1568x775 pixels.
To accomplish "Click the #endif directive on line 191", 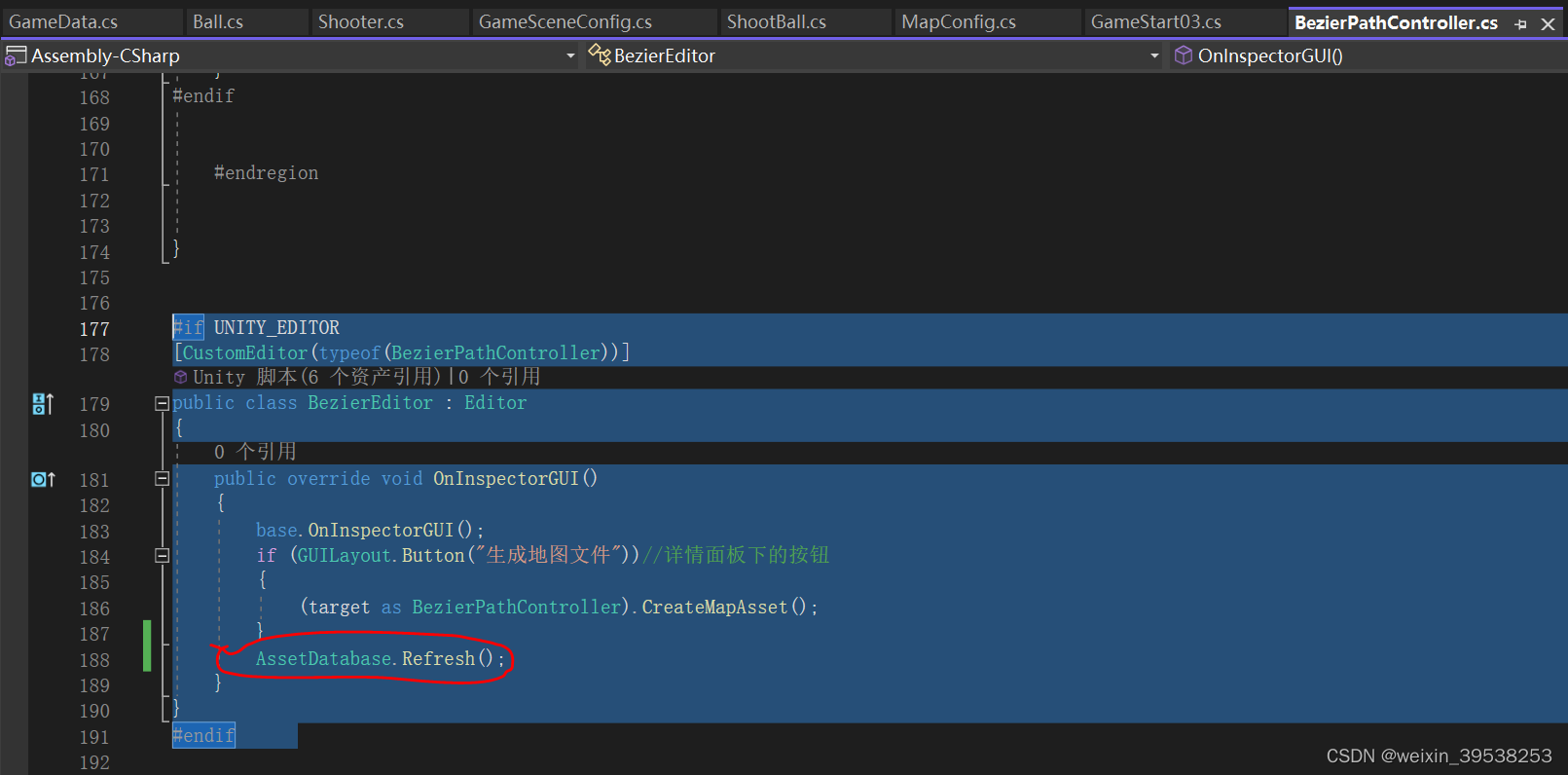I will pos(203,736).
